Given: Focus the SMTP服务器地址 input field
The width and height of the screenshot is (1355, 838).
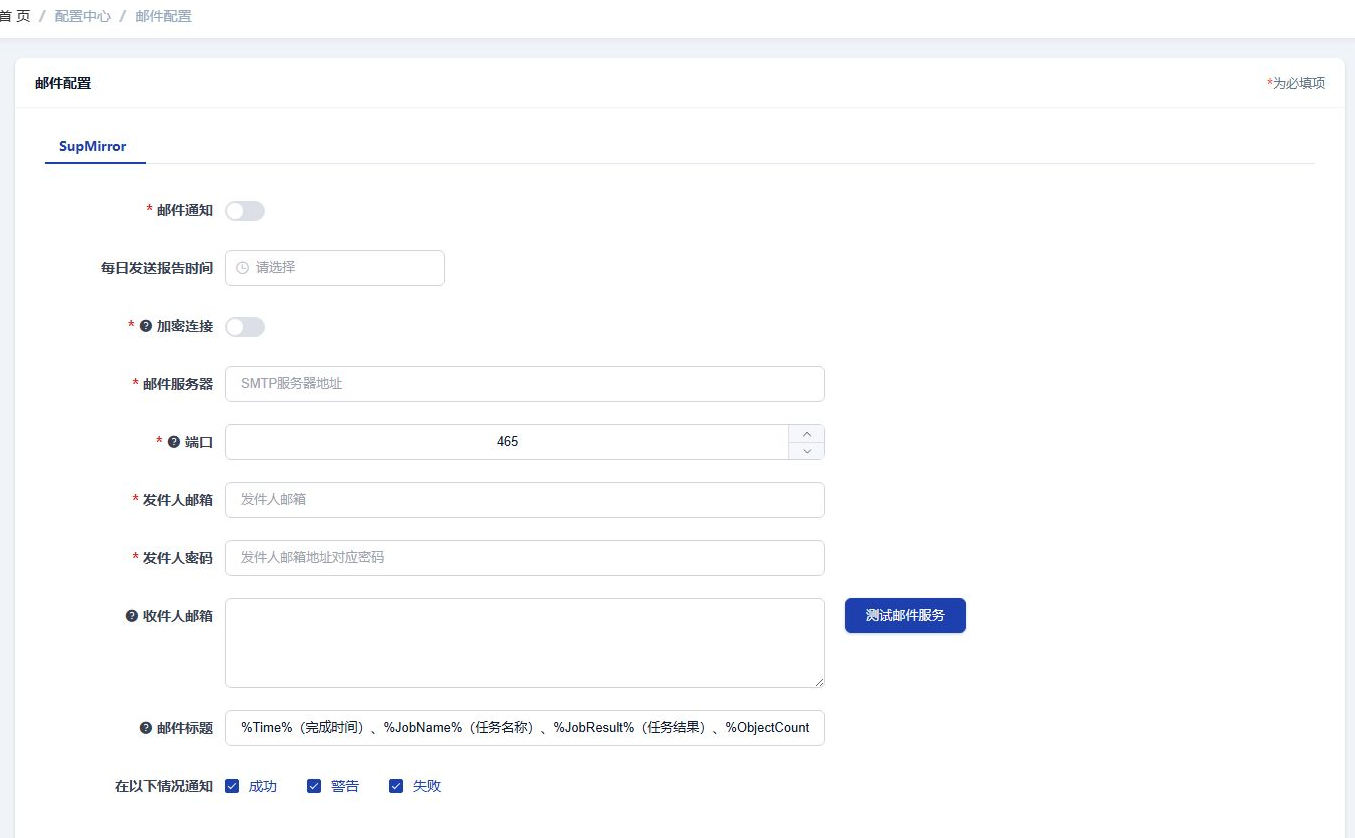Looking at the screenshot, I should click(525, 384).
